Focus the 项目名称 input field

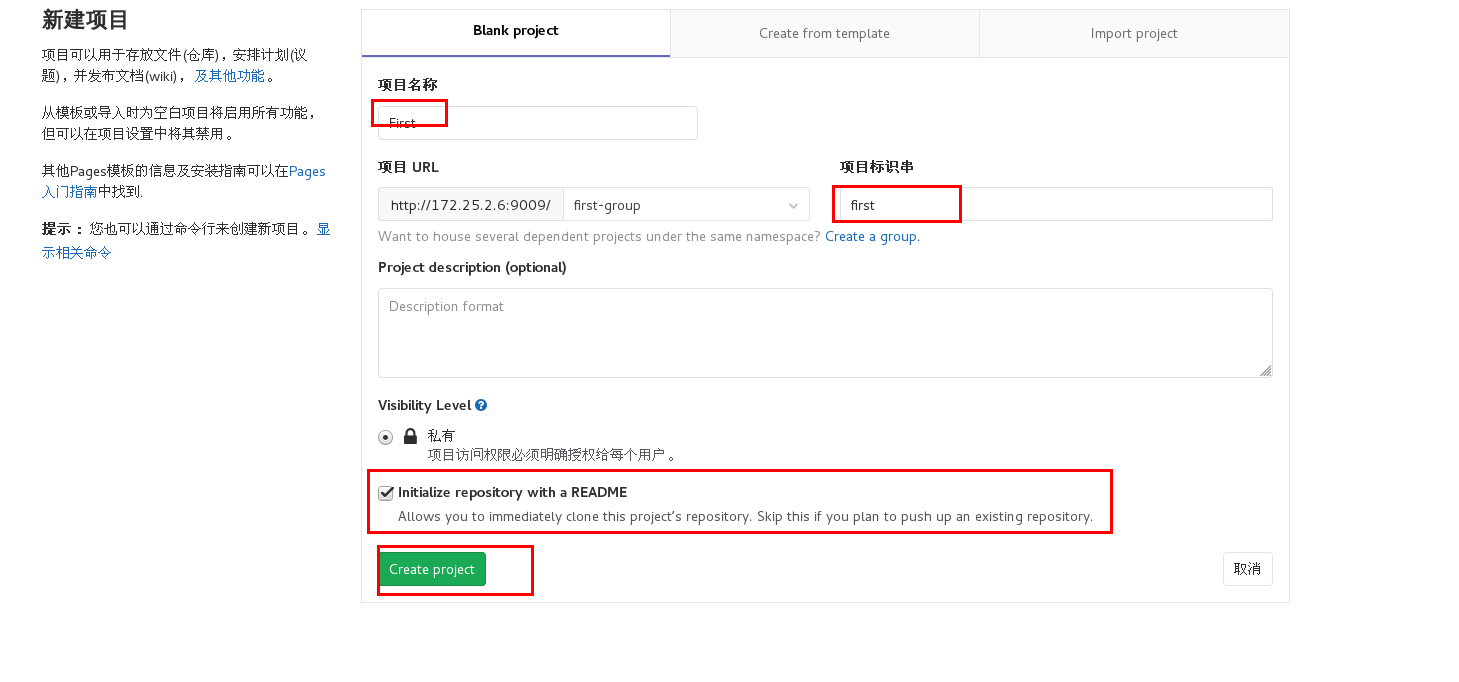pos(538,123)
